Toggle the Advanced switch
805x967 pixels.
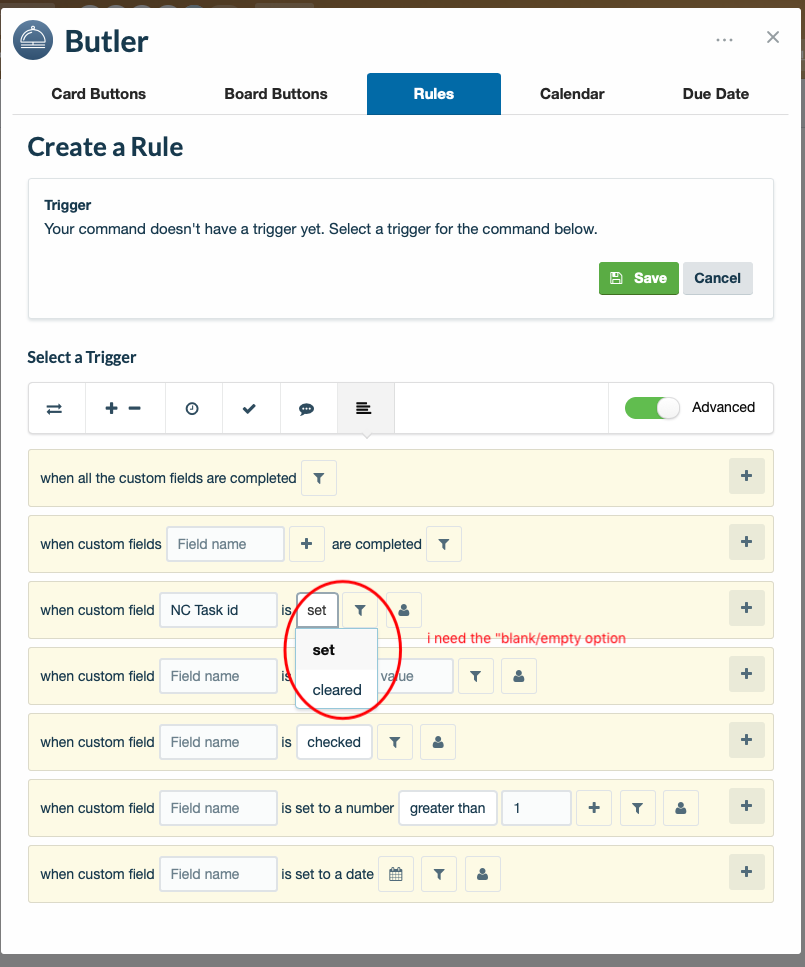coord(652,408)
